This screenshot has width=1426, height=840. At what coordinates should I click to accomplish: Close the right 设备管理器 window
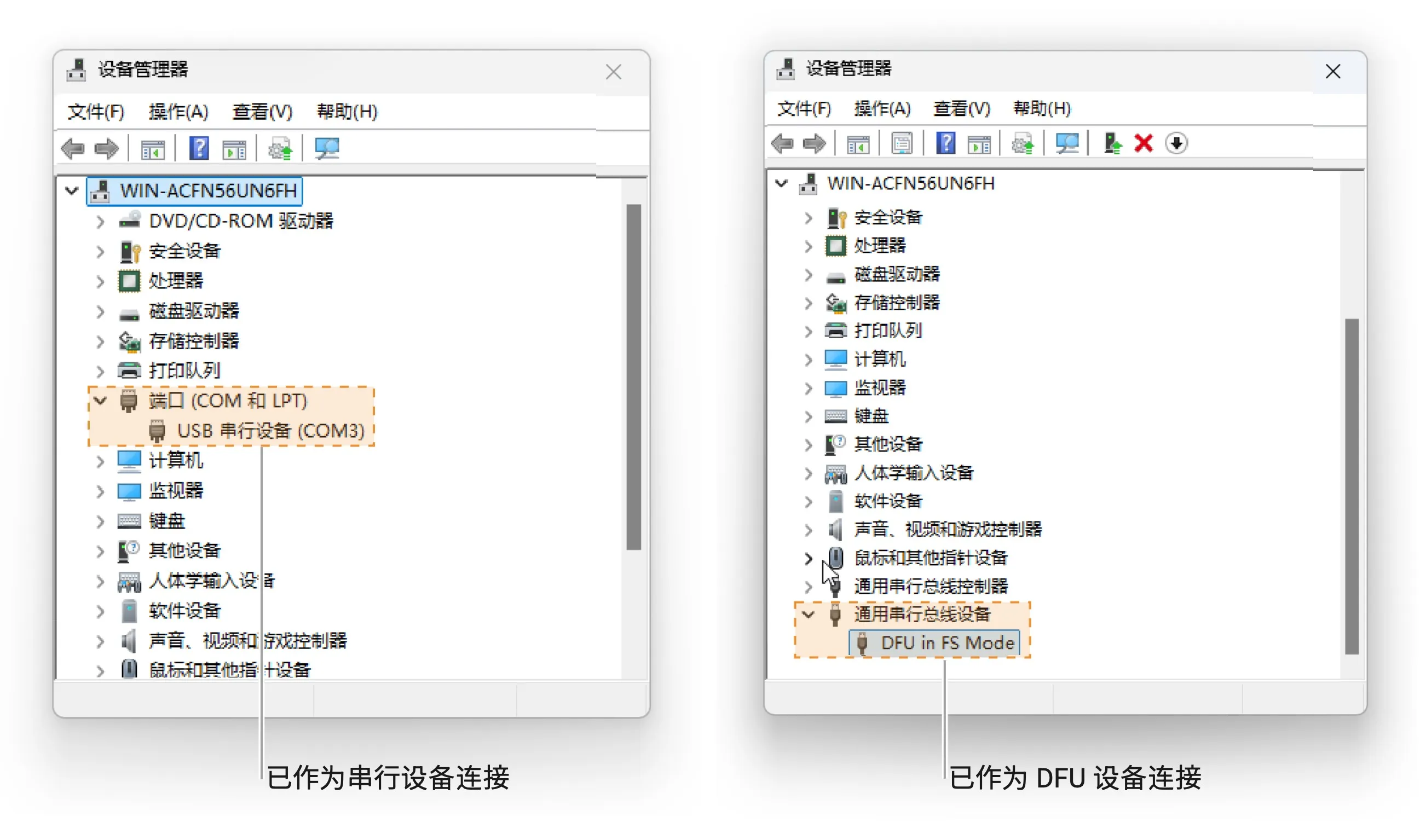click(1333, 72)
